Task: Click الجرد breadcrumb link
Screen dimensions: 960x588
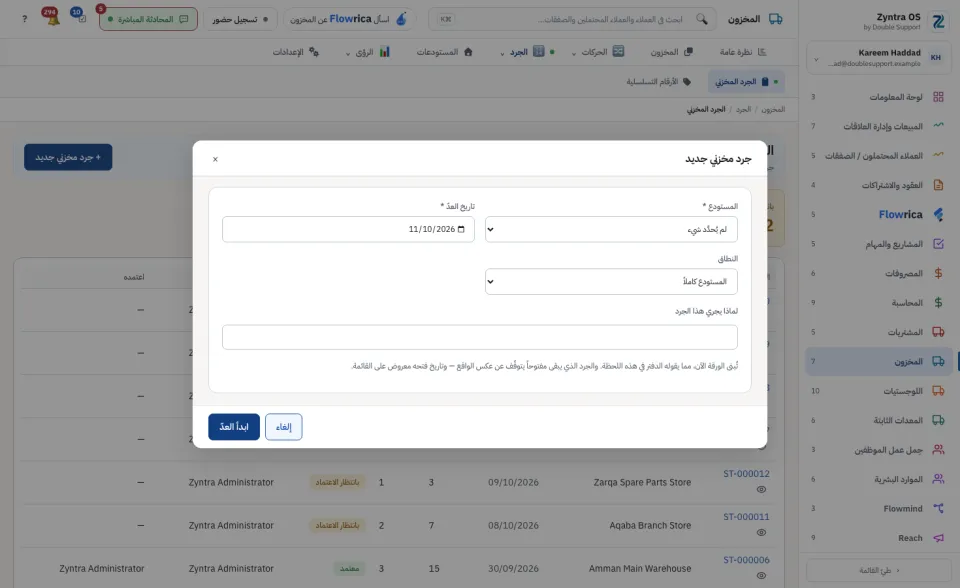Action: (743, 109)
